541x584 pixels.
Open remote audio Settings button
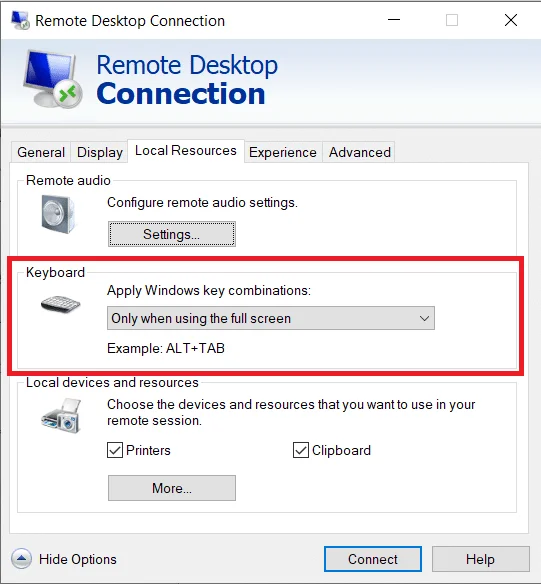click(172, 234)
